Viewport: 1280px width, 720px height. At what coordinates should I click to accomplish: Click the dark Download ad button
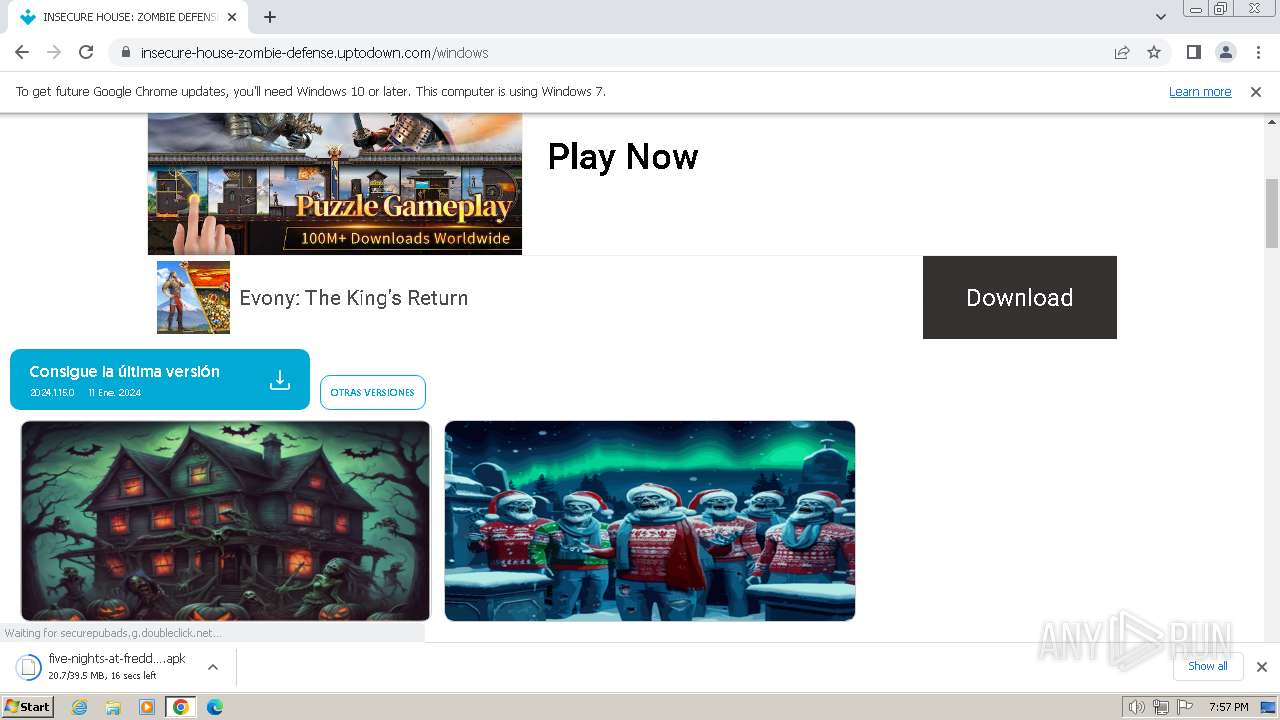coord(1019,297)
